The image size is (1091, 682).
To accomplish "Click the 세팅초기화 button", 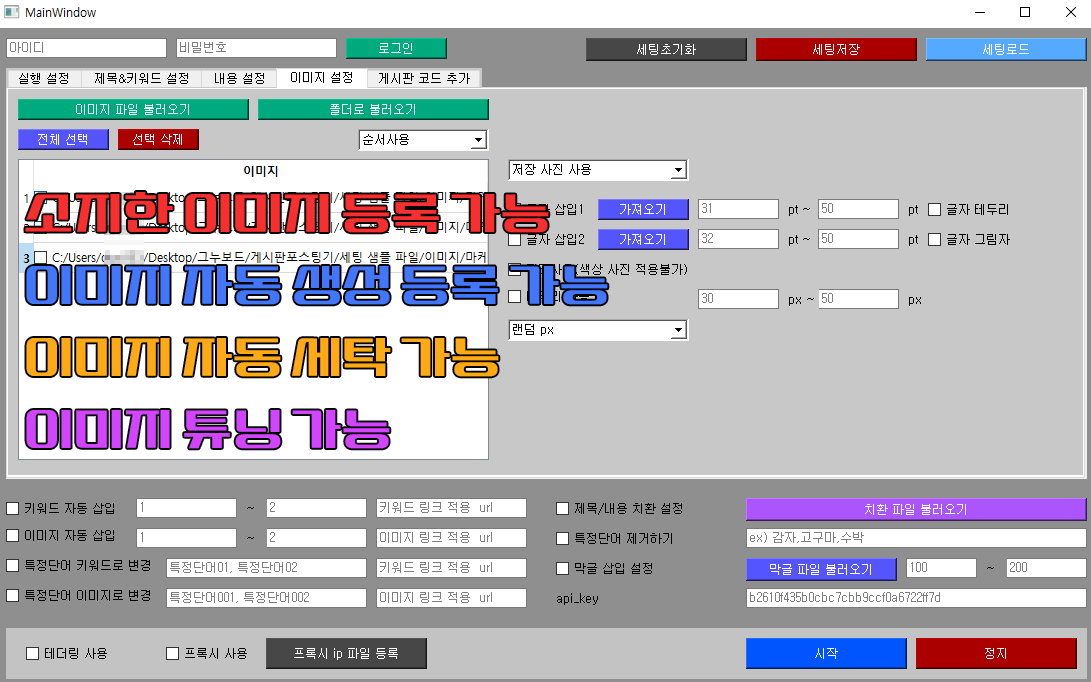I will [x=666, y=49].
